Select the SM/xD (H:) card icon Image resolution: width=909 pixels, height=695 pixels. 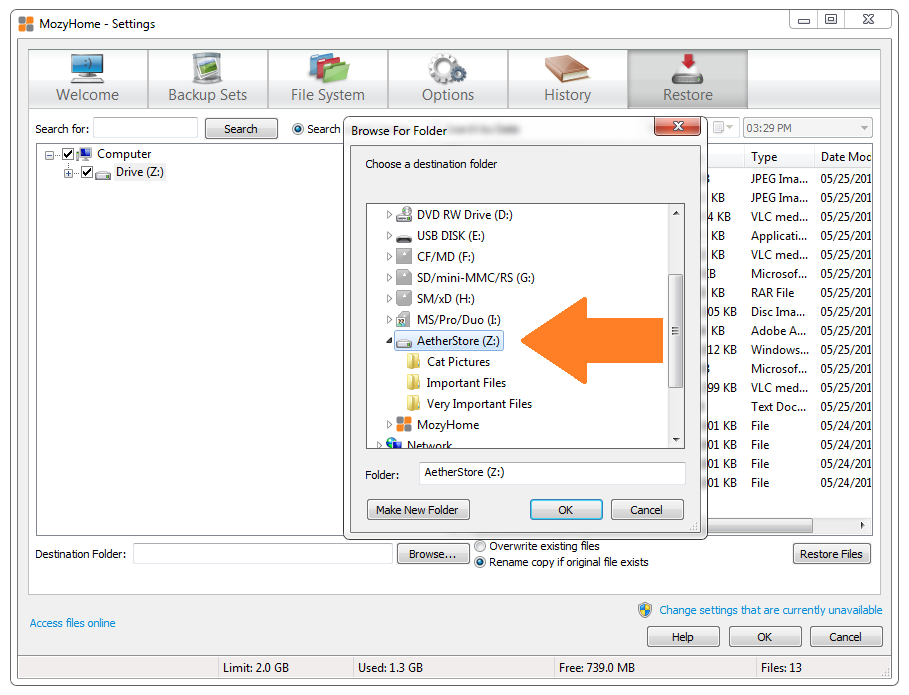(x=403, y=299)
